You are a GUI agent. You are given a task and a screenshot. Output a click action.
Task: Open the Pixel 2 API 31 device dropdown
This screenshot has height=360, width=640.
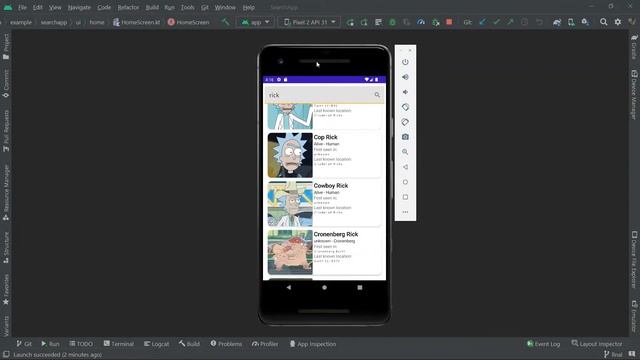click(309, 22)
